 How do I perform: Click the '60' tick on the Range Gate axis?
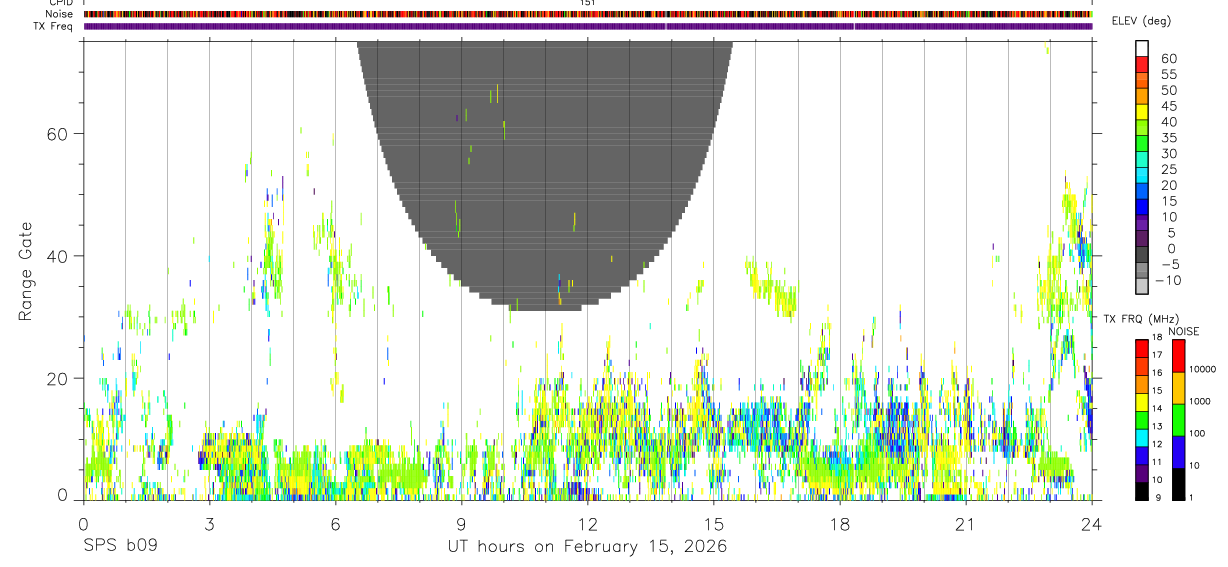56,134
